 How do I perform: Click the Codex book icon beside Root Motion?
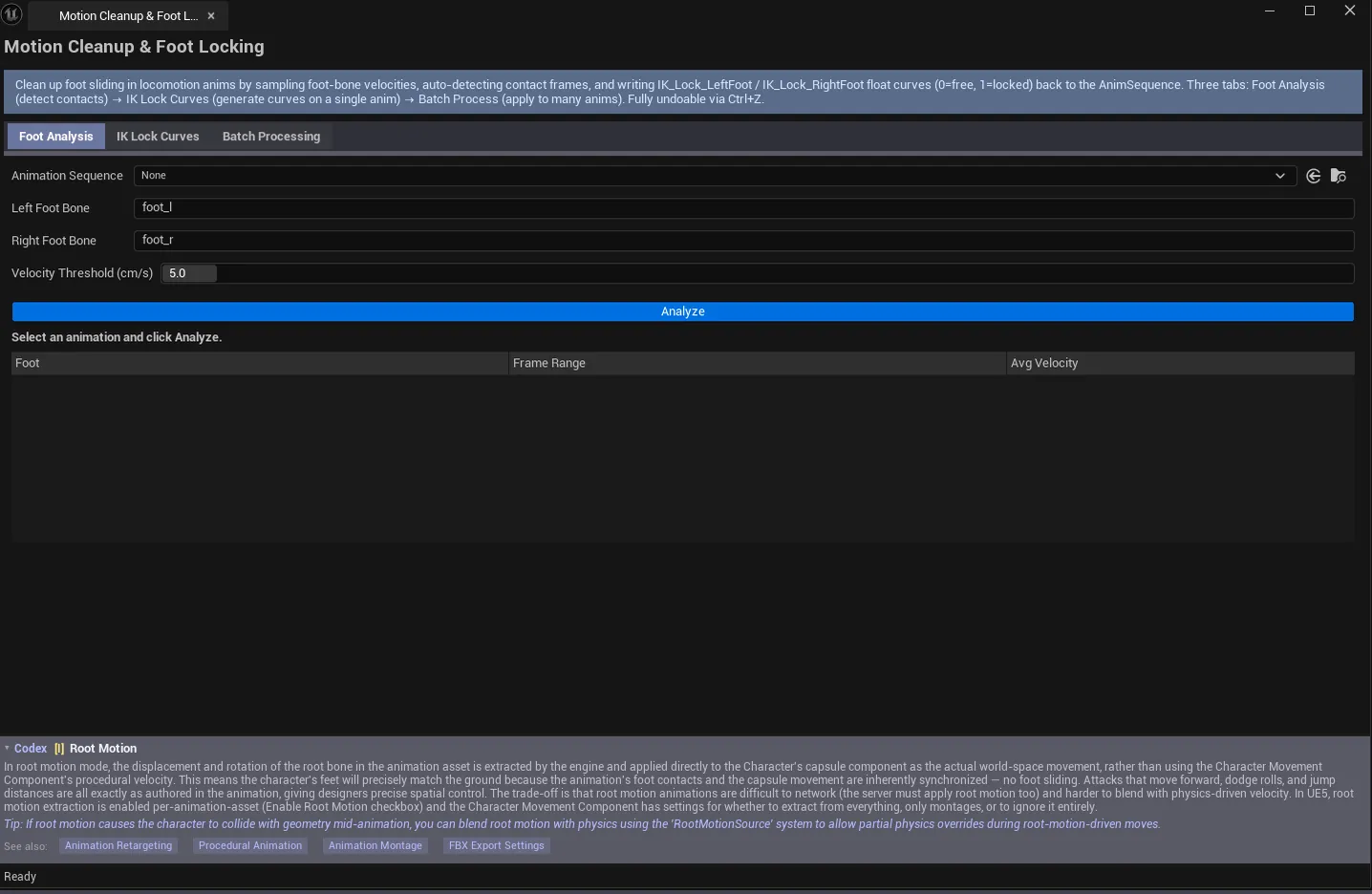tap(59, 749)
